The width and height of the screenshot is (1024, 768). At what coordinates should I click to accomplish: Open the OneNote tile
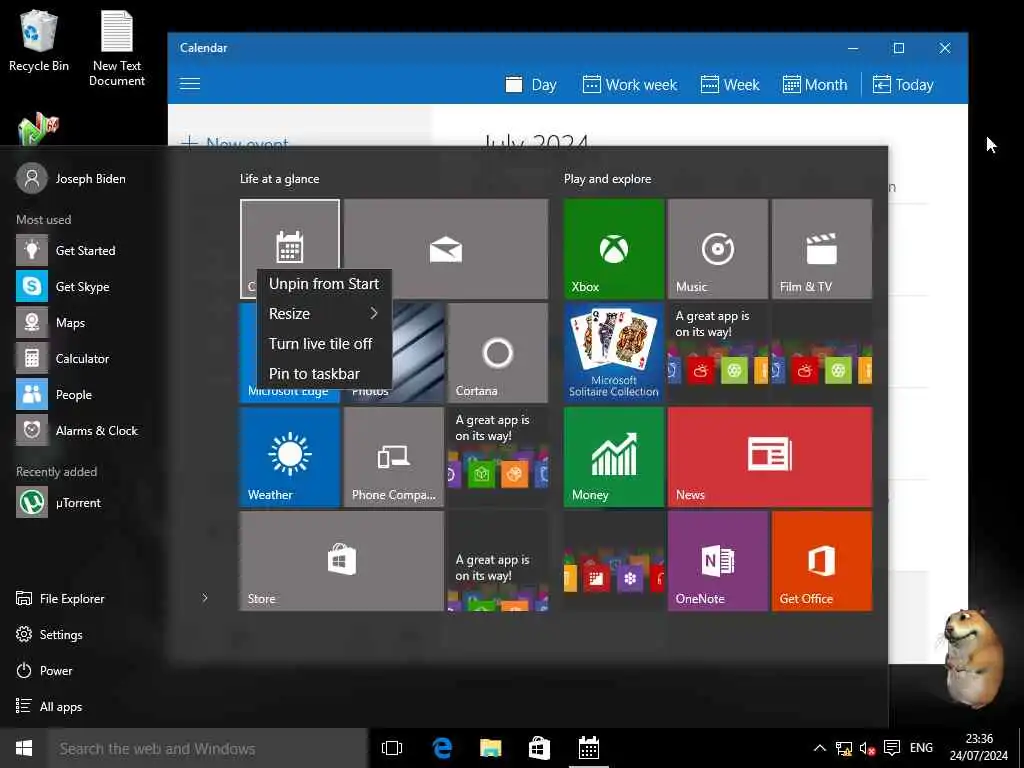click(718, 561)
